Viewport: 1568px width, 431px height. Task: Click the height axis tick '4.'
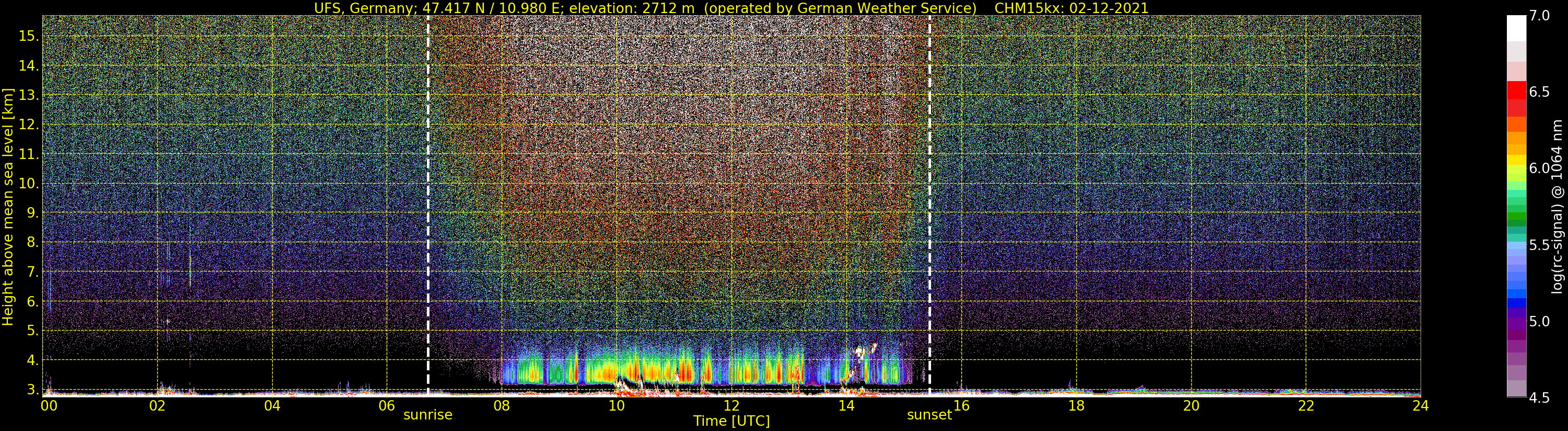click(32, 360)
